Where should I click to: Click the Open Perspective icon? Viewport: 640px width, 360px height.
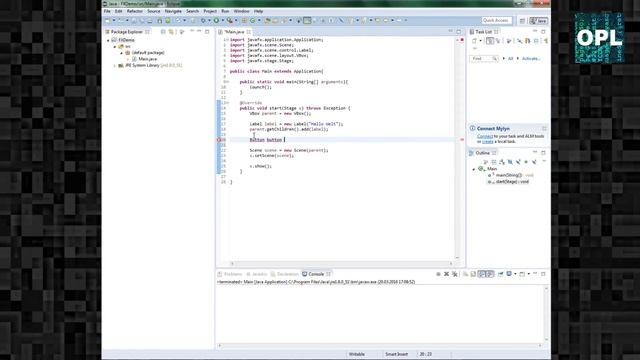tap(522, 21)
